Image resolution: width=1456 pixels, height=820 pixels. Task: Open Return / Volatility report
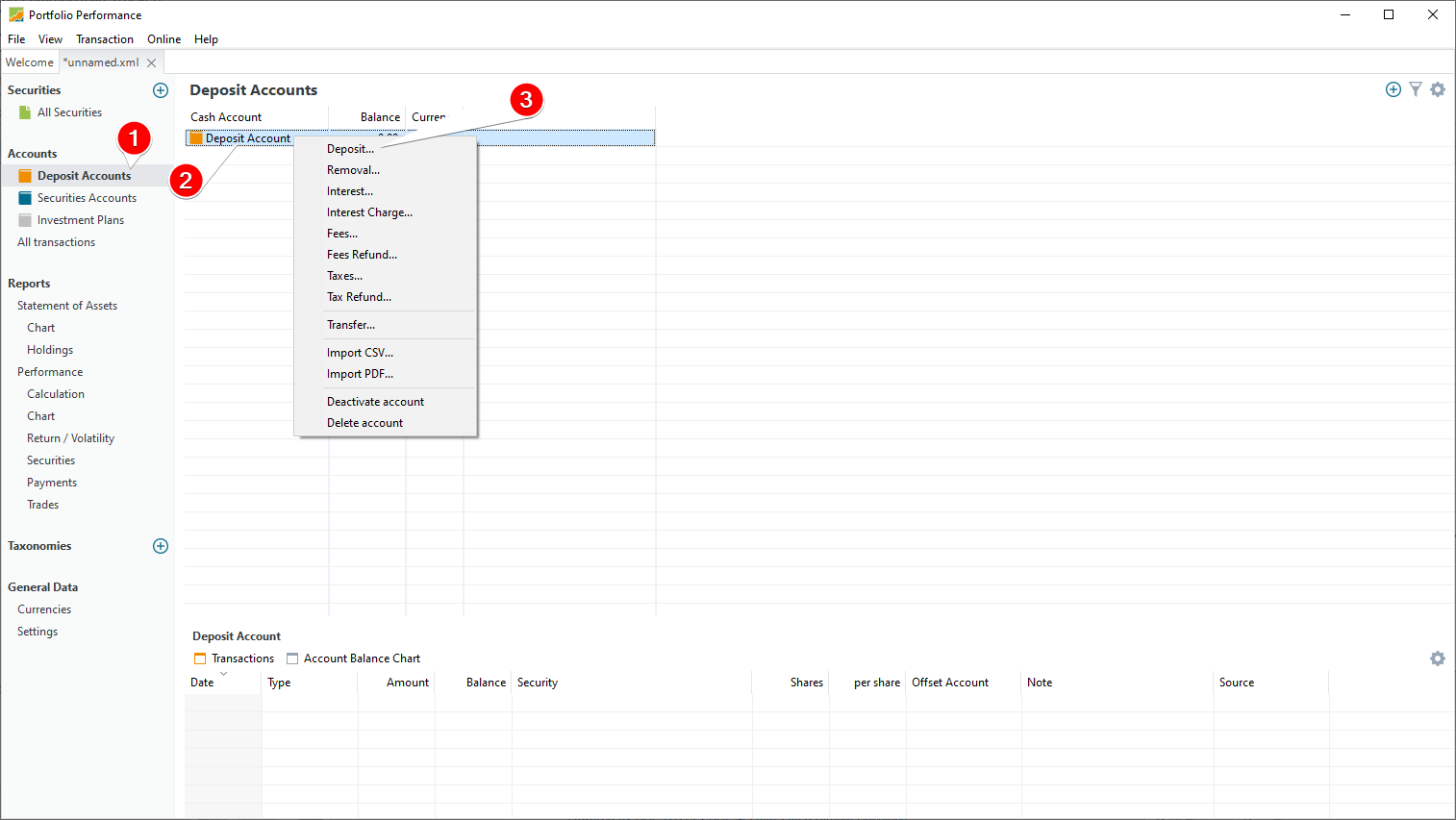click(70, 438)
